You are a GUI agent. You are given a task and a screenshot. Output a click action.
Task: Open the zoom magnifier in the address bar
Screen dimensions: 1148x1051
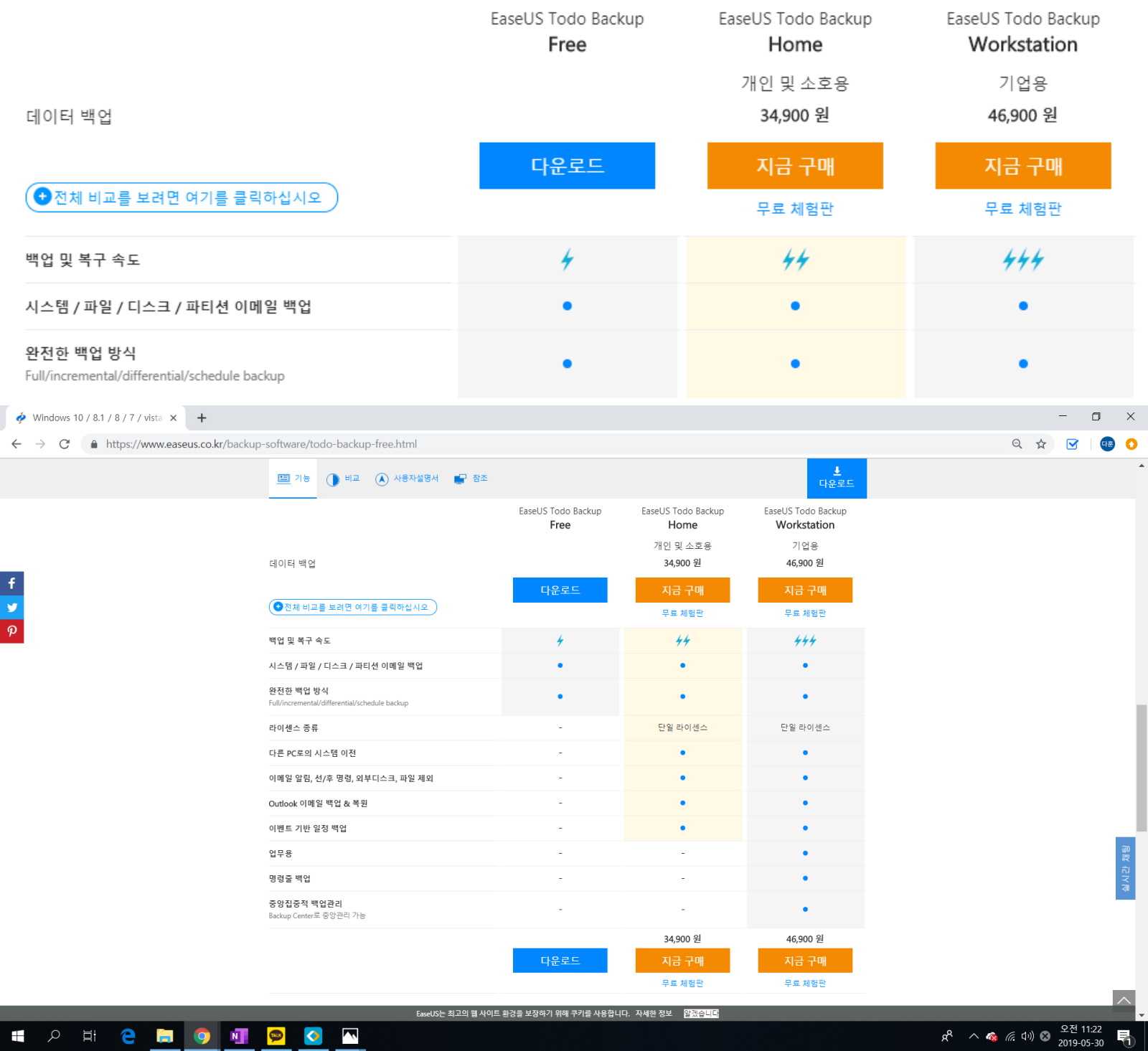pos(1017,444)
